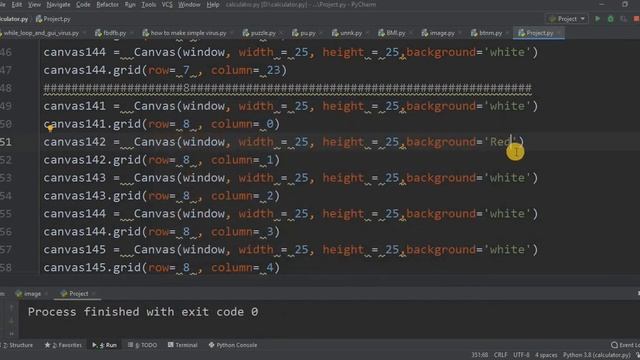This screenshot has width=640, height=360.
Task: Click the CRLF line separator status item
Action: click(500, 355)
